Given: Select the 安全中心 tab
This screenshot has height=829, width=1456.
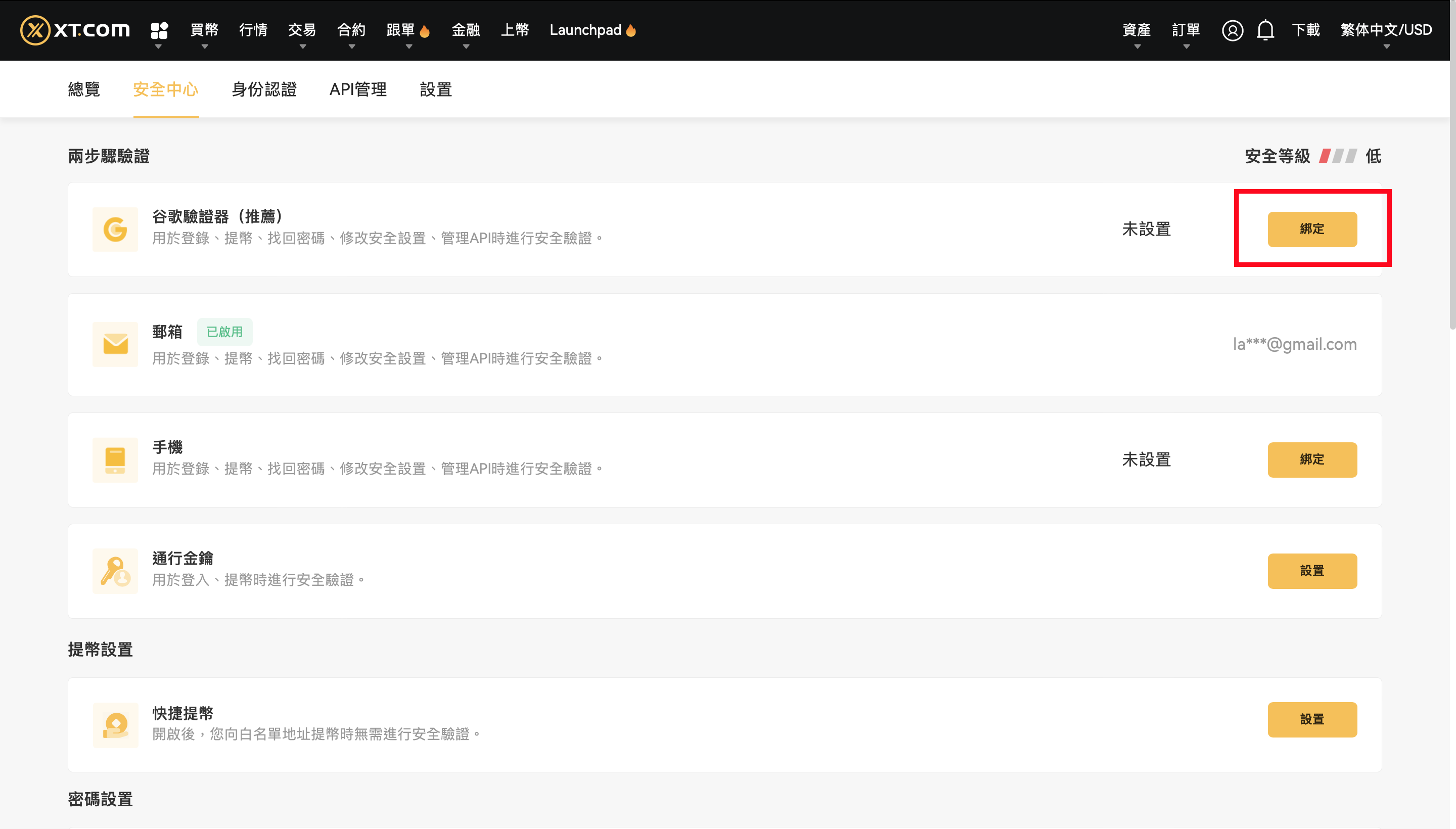Looking at the screenshot, I should point(166,89).
